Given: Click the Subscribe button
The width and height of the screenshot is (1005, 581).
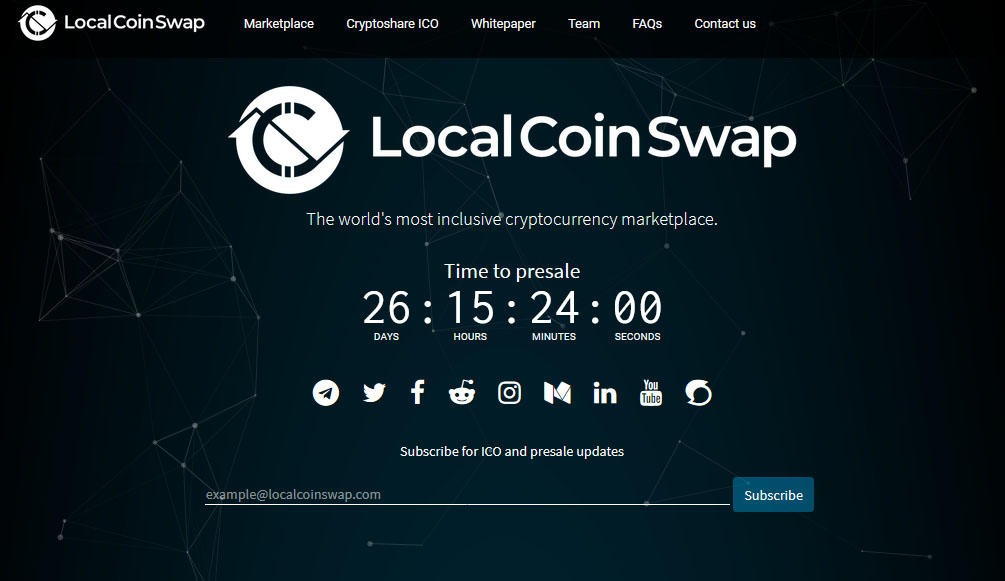Looking at the screenshot, I should tap(773, 494).
